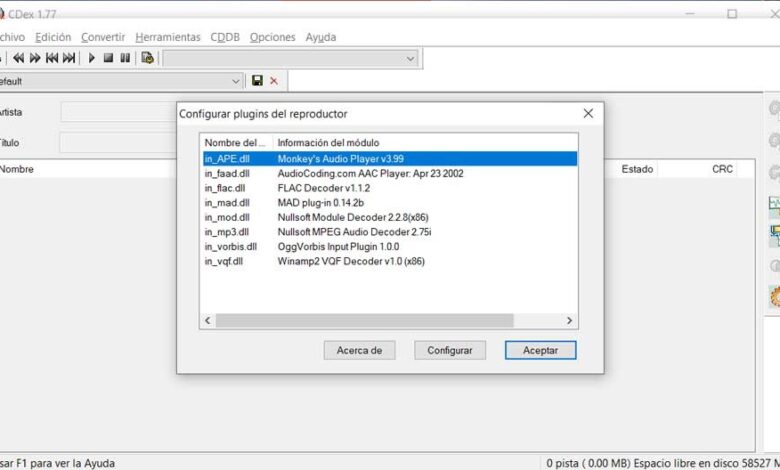This screenshot has width=780, height=470.
Task: Click the Acerca de button
Action: 359,350
